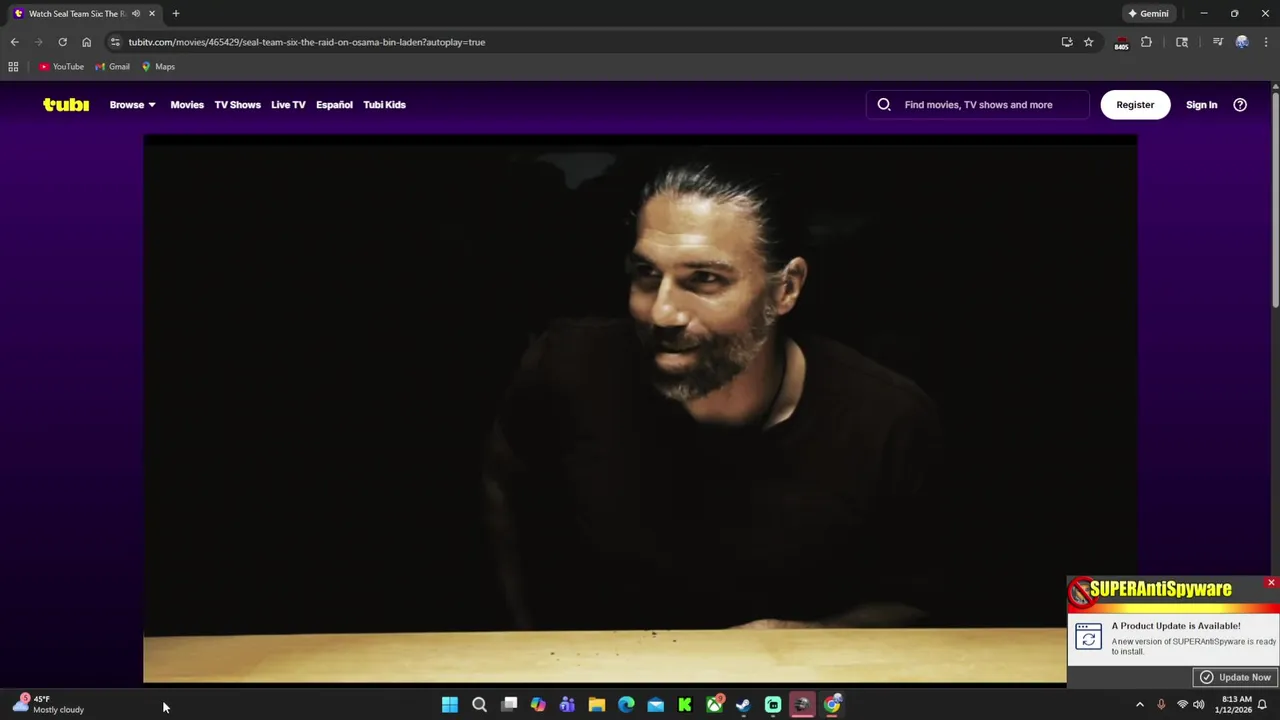Open volume control in system tray

[1199, 705]
